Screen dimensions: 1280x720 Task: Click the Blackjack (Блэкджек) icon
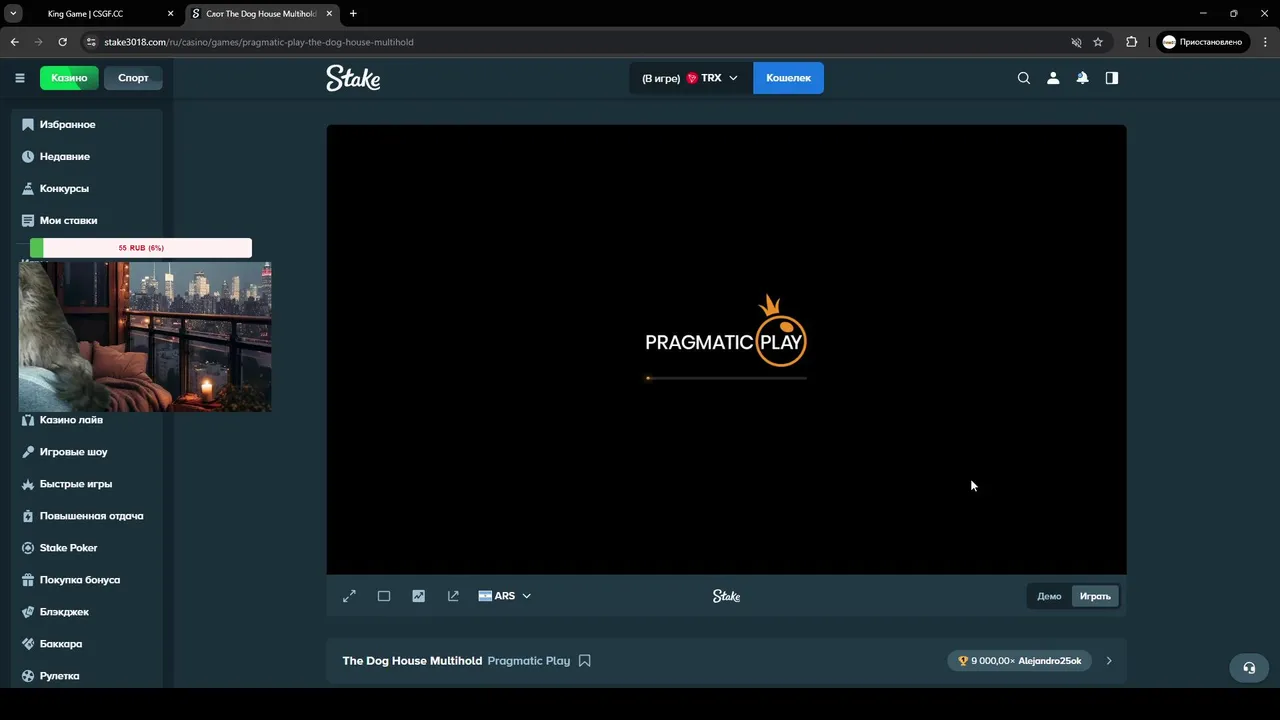pos(28,612)
